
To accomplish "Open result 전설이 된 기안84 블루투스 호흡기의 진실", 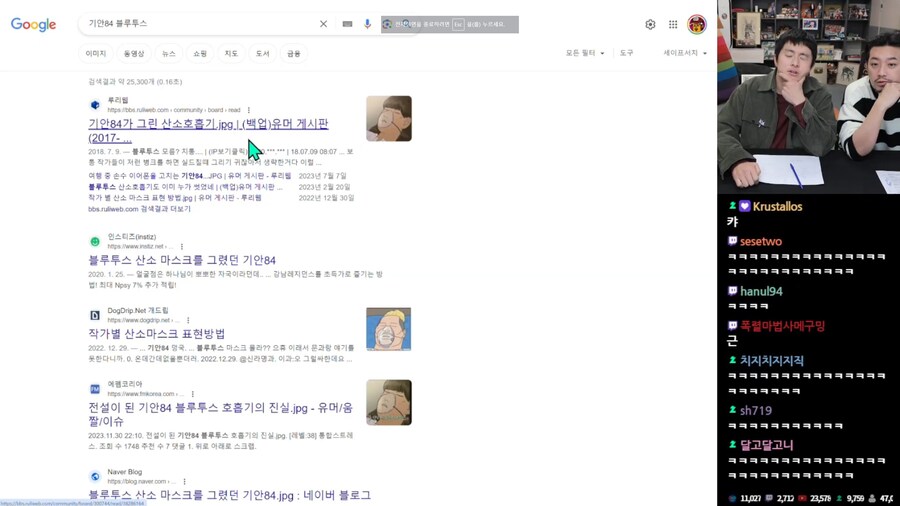I will coord(220,414).
